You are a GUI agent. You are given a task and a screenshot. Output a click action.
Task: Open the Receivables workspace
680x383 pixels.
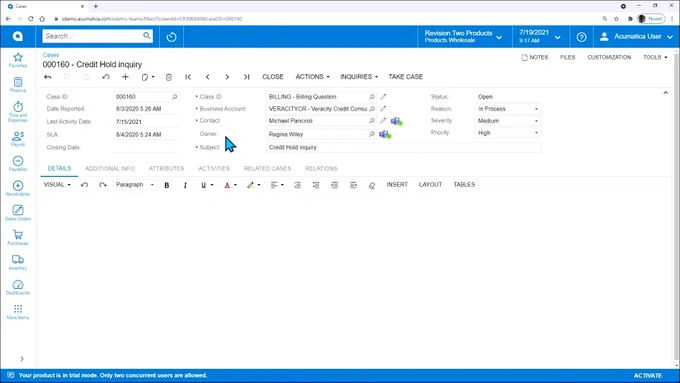(18, 188)
